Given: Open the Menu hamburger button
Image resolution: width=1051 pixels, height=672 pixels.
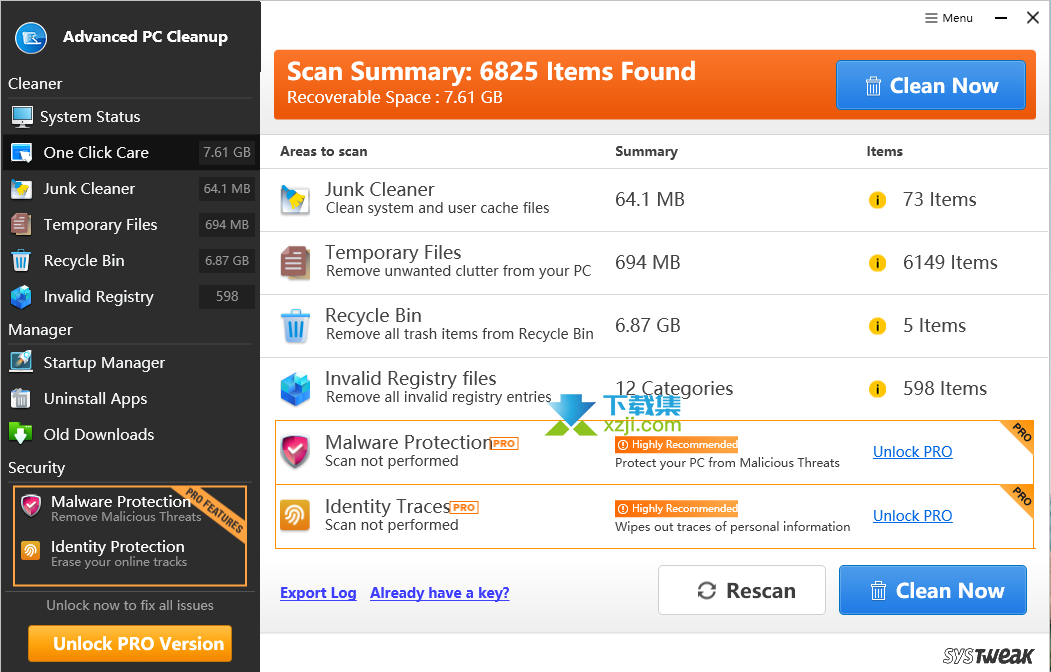Looking at the screenshot, I should click(948, 18).
